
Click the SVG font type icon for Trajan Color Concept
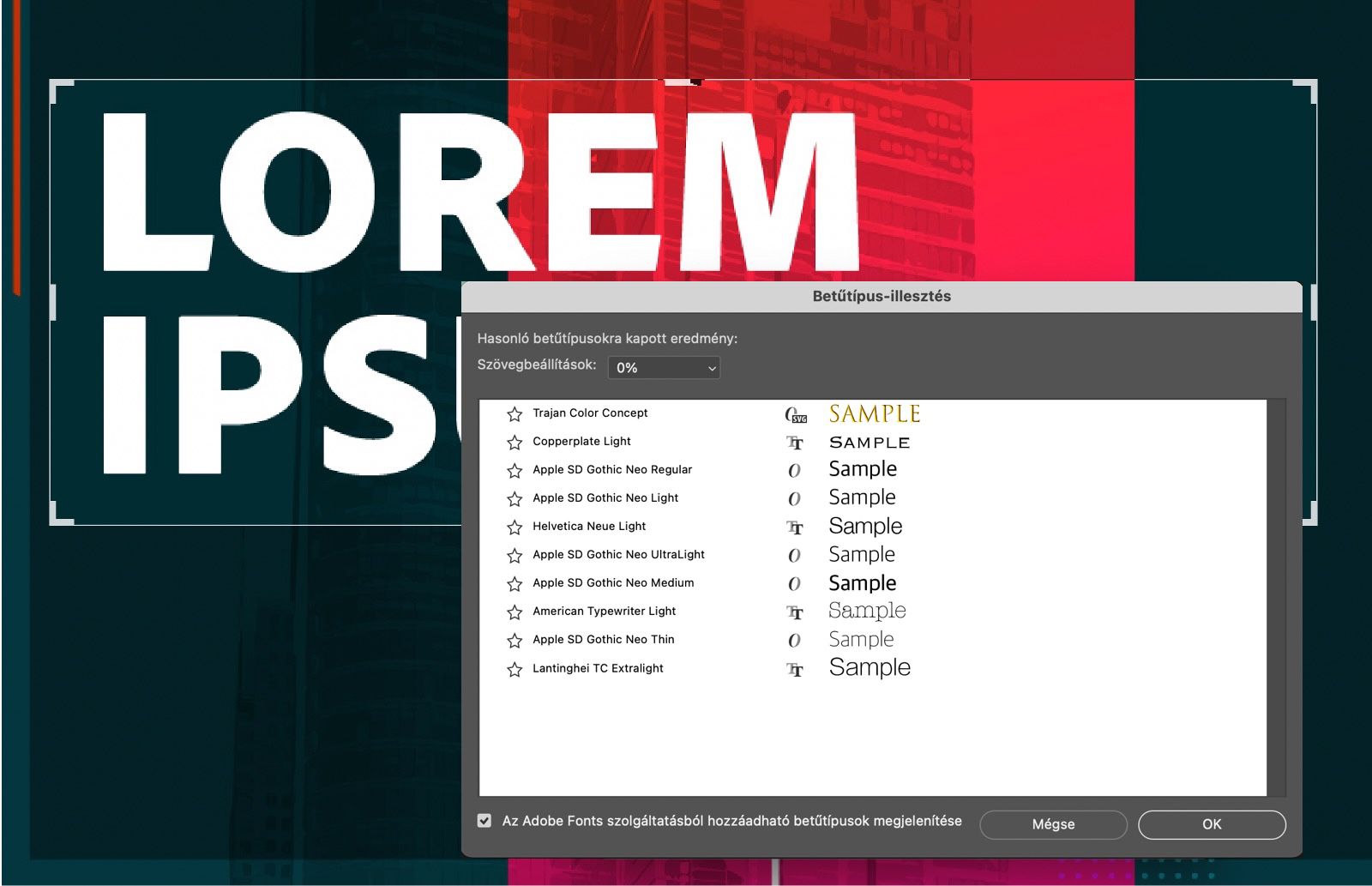point(796,415)
